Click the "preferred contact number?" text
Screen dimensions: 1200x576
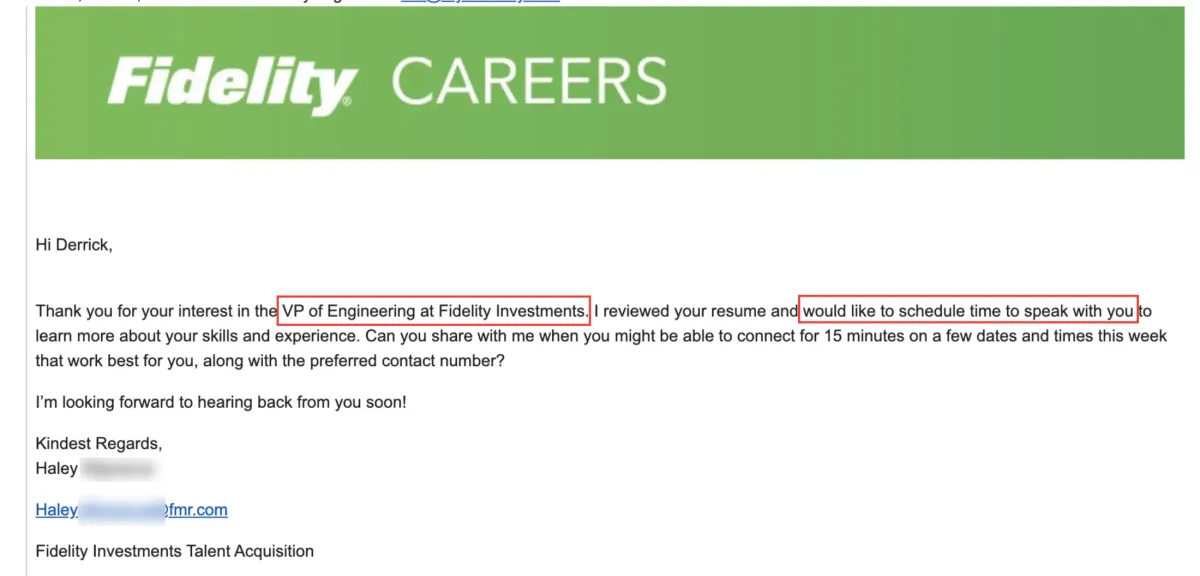pyautogui.click(x=410, y=361)
